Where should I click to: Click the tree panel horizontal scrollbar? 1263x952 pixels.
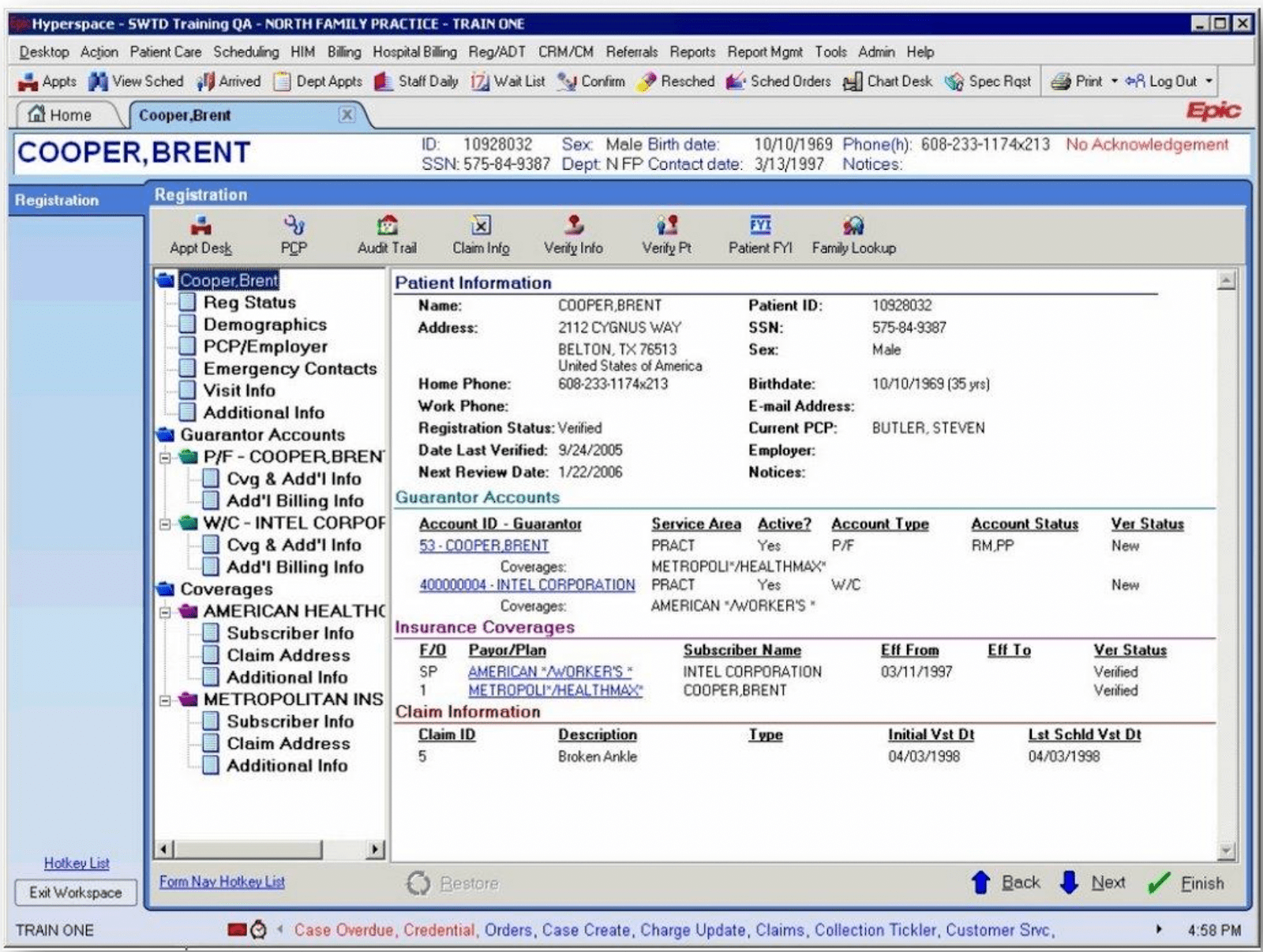248,849
